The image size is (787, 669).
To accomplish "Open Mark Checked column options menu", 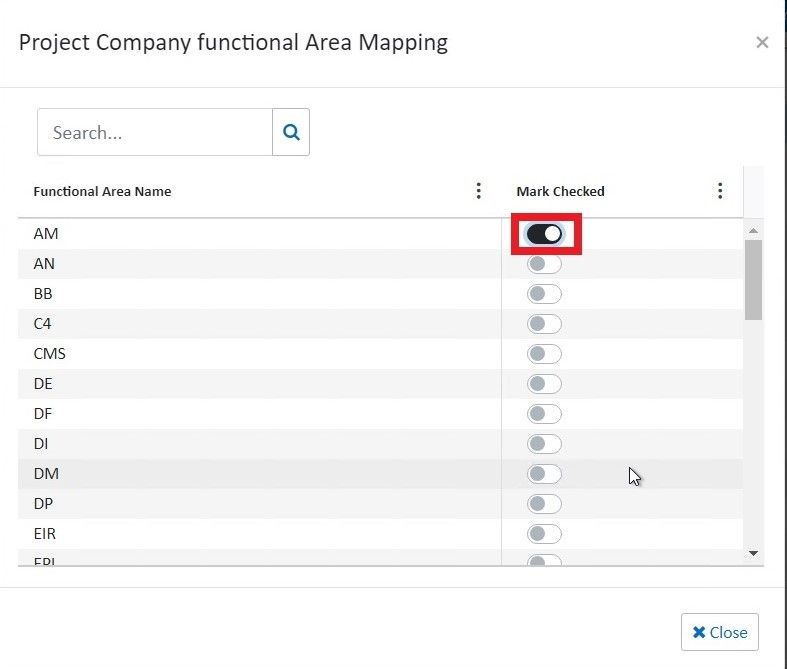I will click(x=720, y=191).
